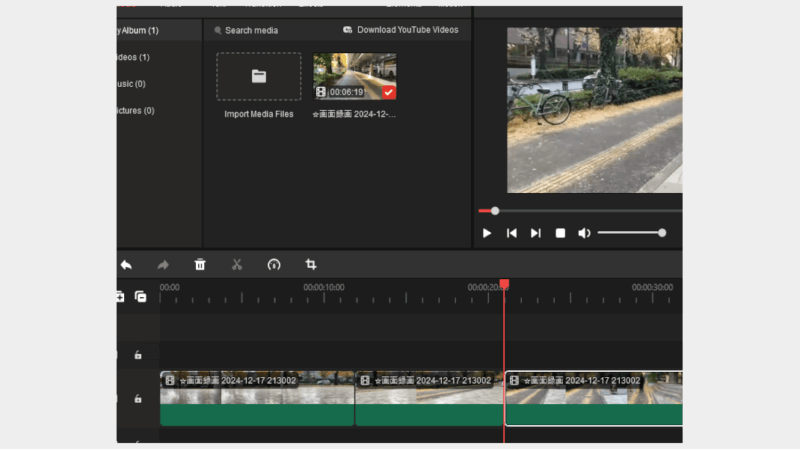Viewport: 800px width, 449px height.
Task: Undo the last edit
Action: point(127,265)
